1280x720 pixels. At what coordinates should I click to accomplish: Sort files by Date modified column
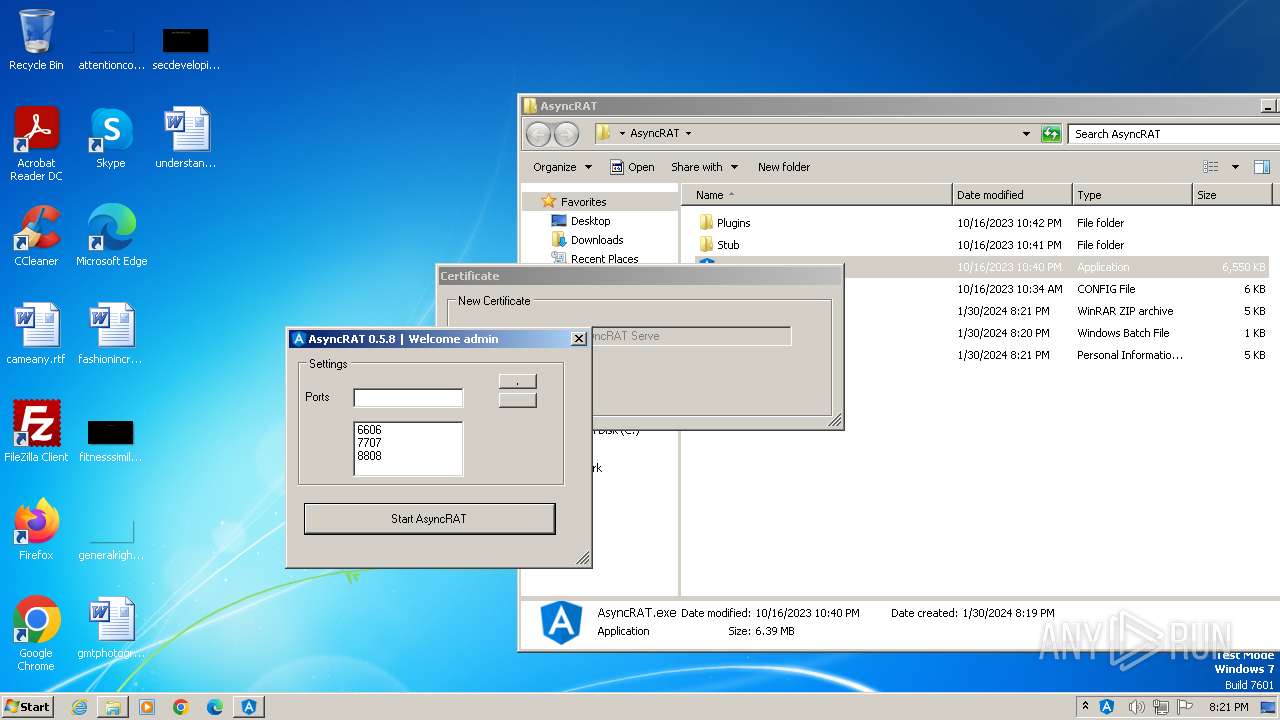click(1012, 195)
